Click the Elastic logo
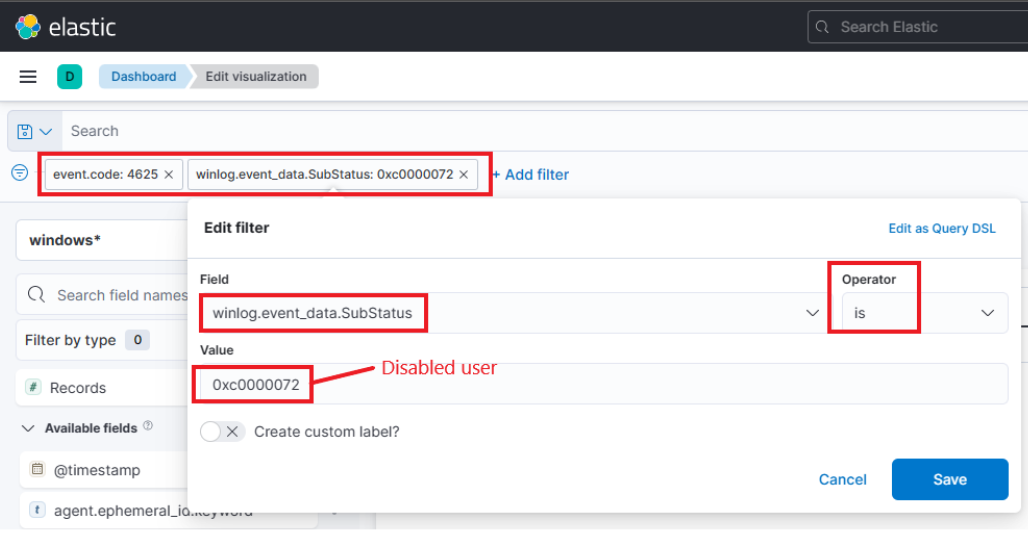The image size is (1028, 535). click(66, 27)
